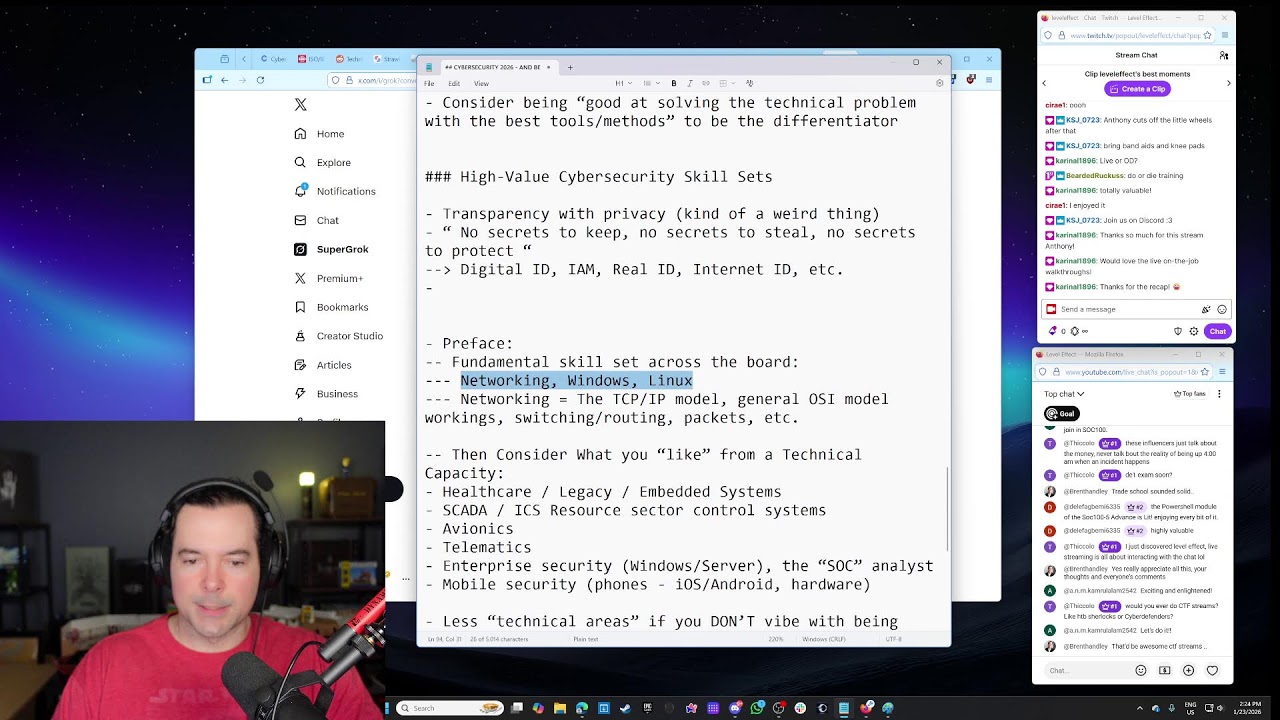Click the purple Chat send button in Twitch
The height and width of the screenshot is (720, 1280).
pos(1217,331)
